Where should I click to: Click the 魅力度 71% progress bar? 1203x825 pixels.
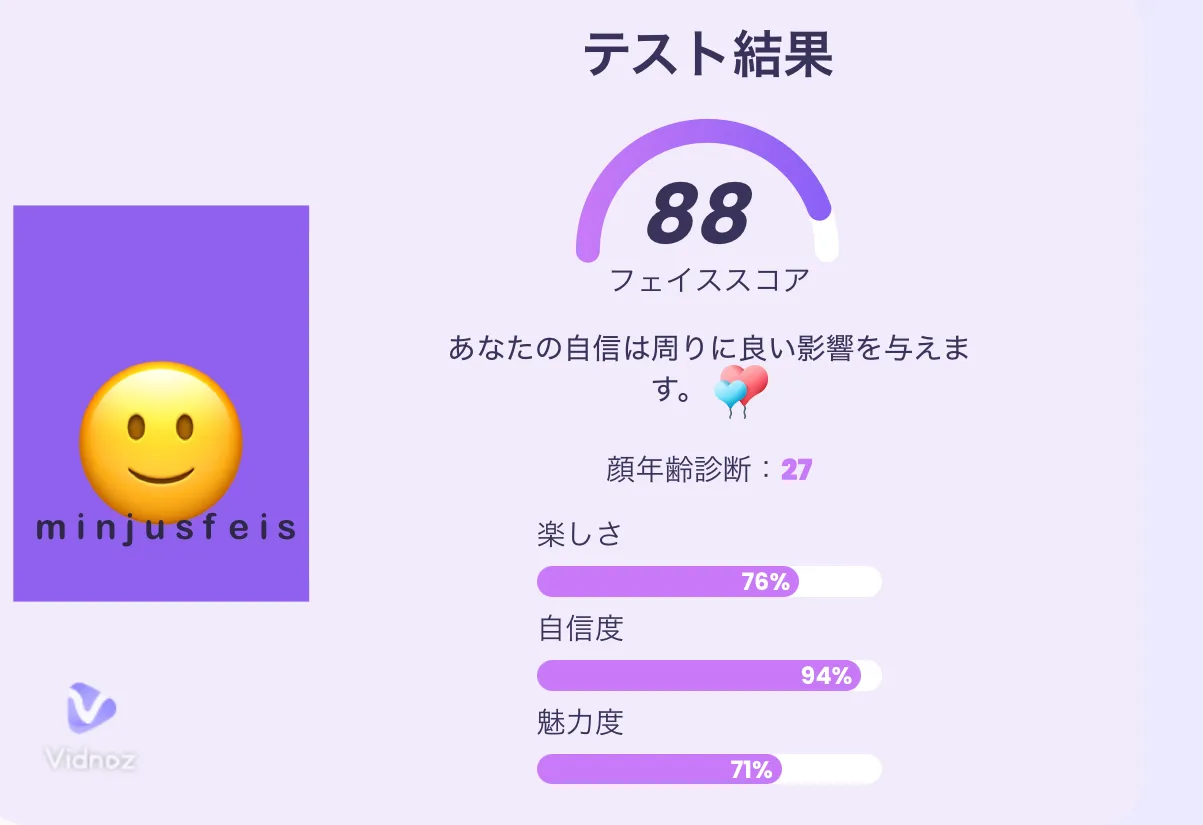(709, 769)
